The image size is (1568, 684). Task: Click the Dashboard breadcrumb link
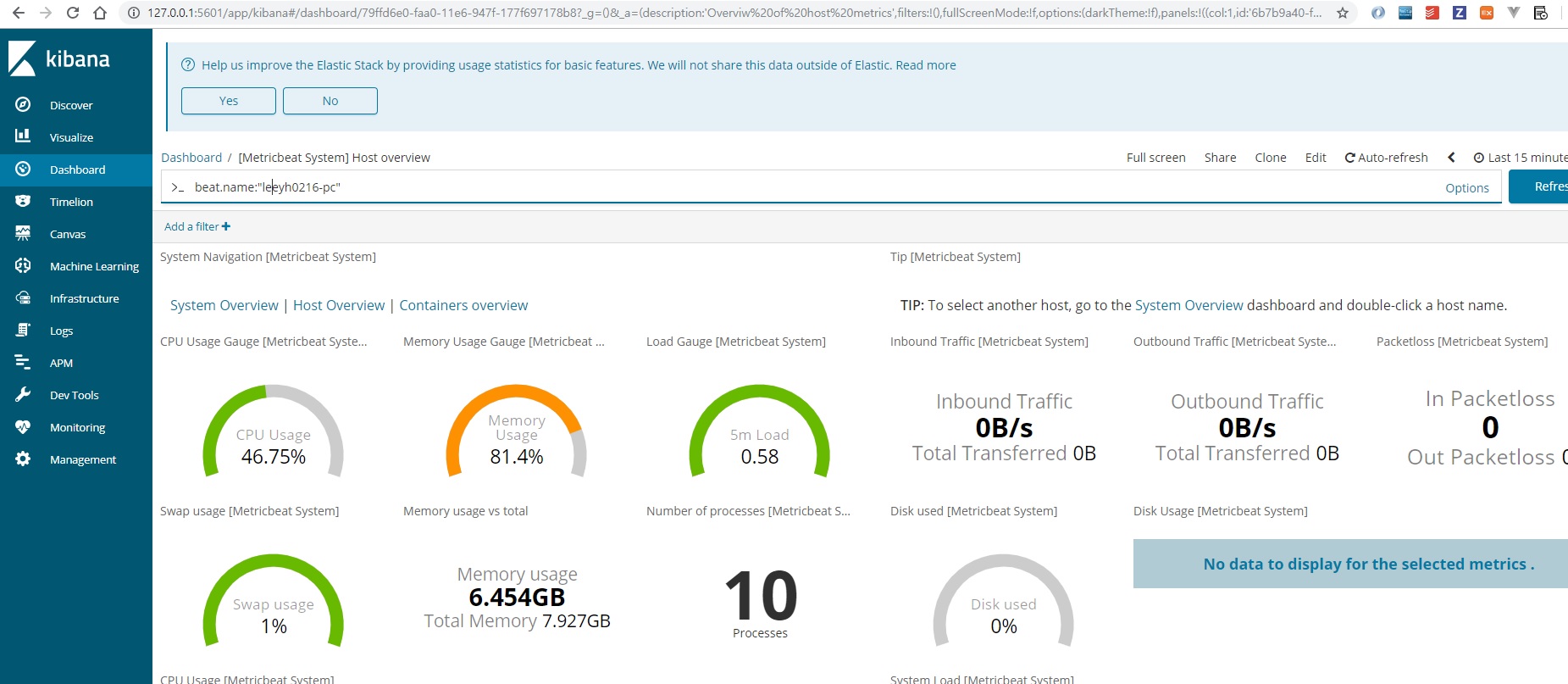point(191,158)
